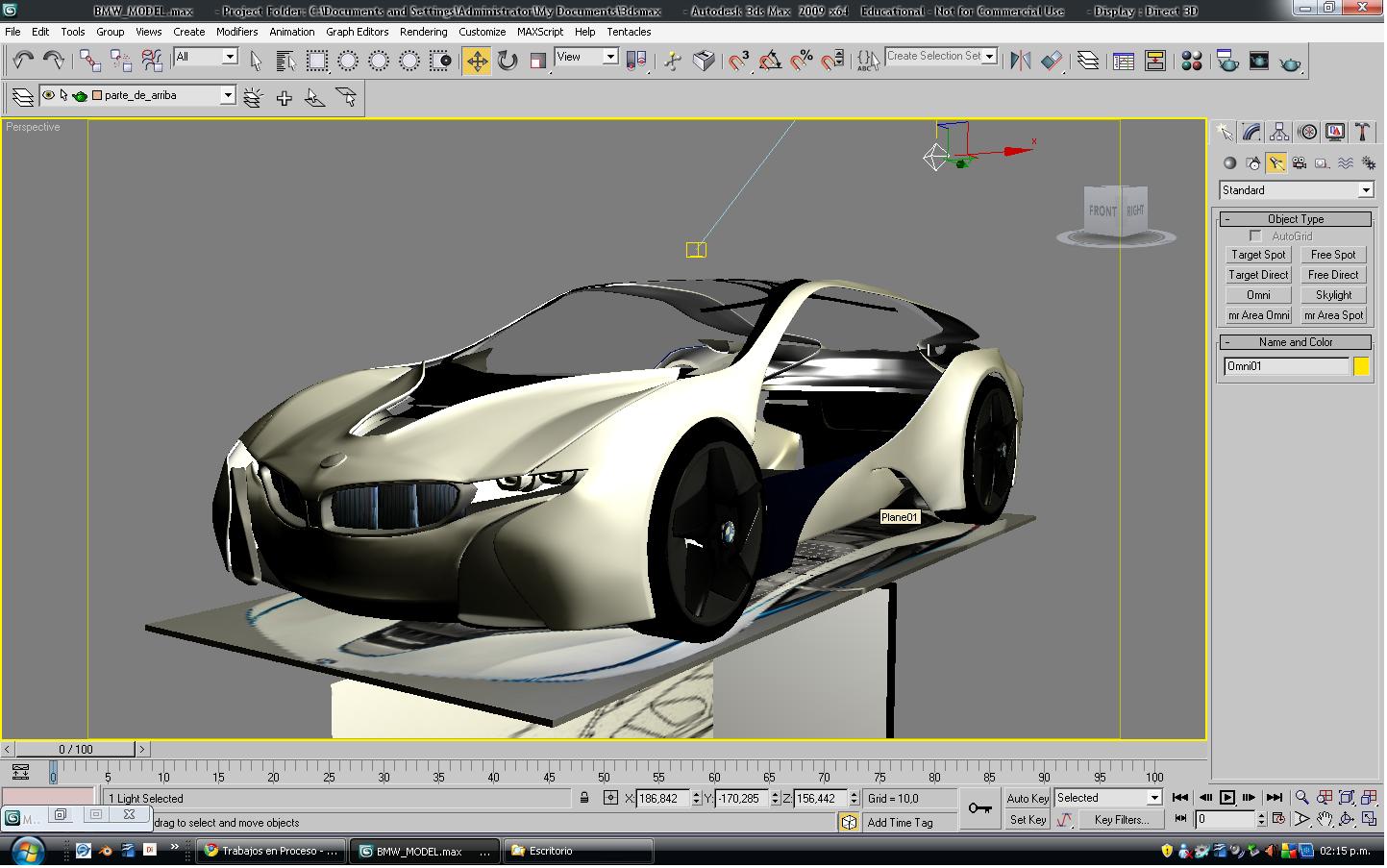Open the Rendering menu
Viewport: 1387px width, 868px height.
423,32
